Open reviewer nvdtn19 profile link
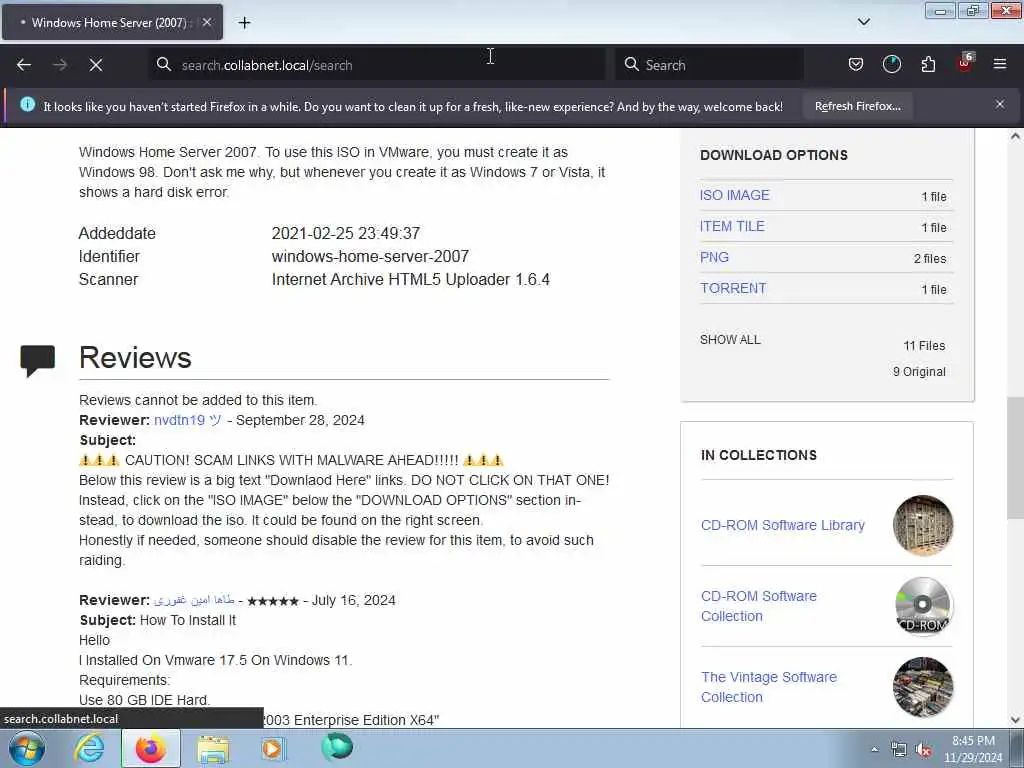Screen dimensions: 1024x768 click(x=187, y=420)
